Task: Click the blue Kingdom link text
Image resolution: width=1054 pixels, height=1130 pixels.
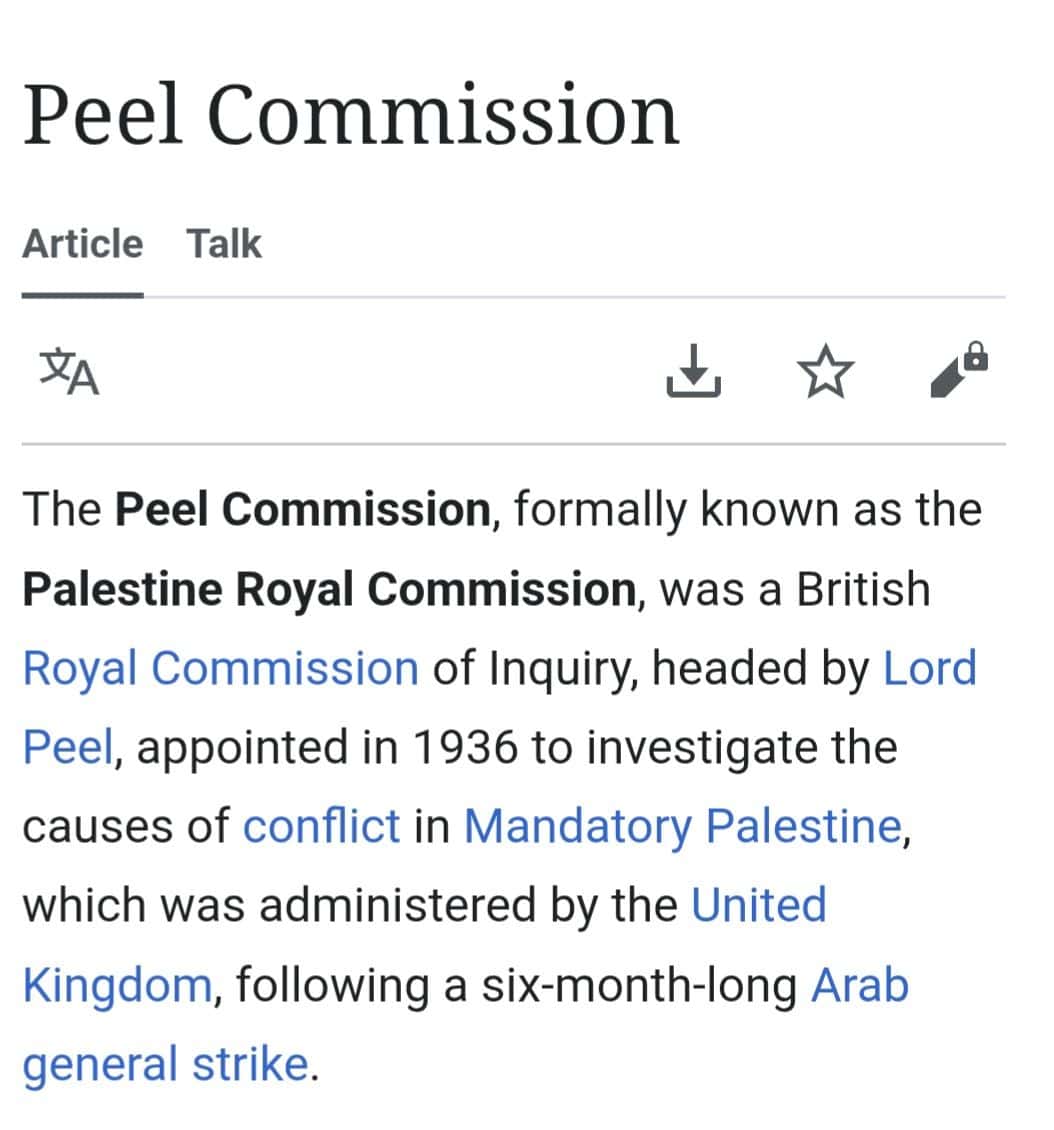Action: tap(117, 985)
